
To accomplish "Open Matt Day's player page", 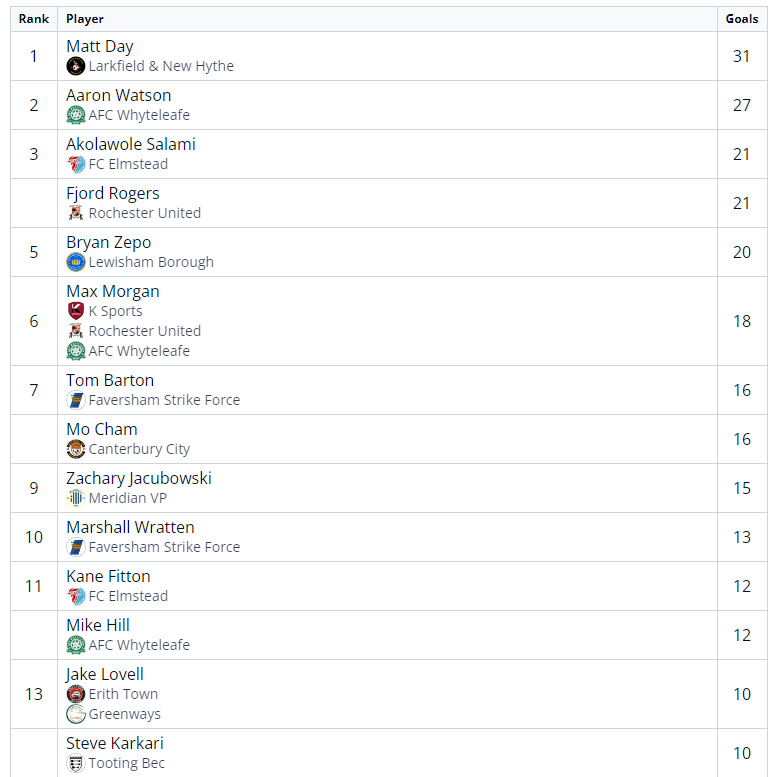I will pos(99,46).
